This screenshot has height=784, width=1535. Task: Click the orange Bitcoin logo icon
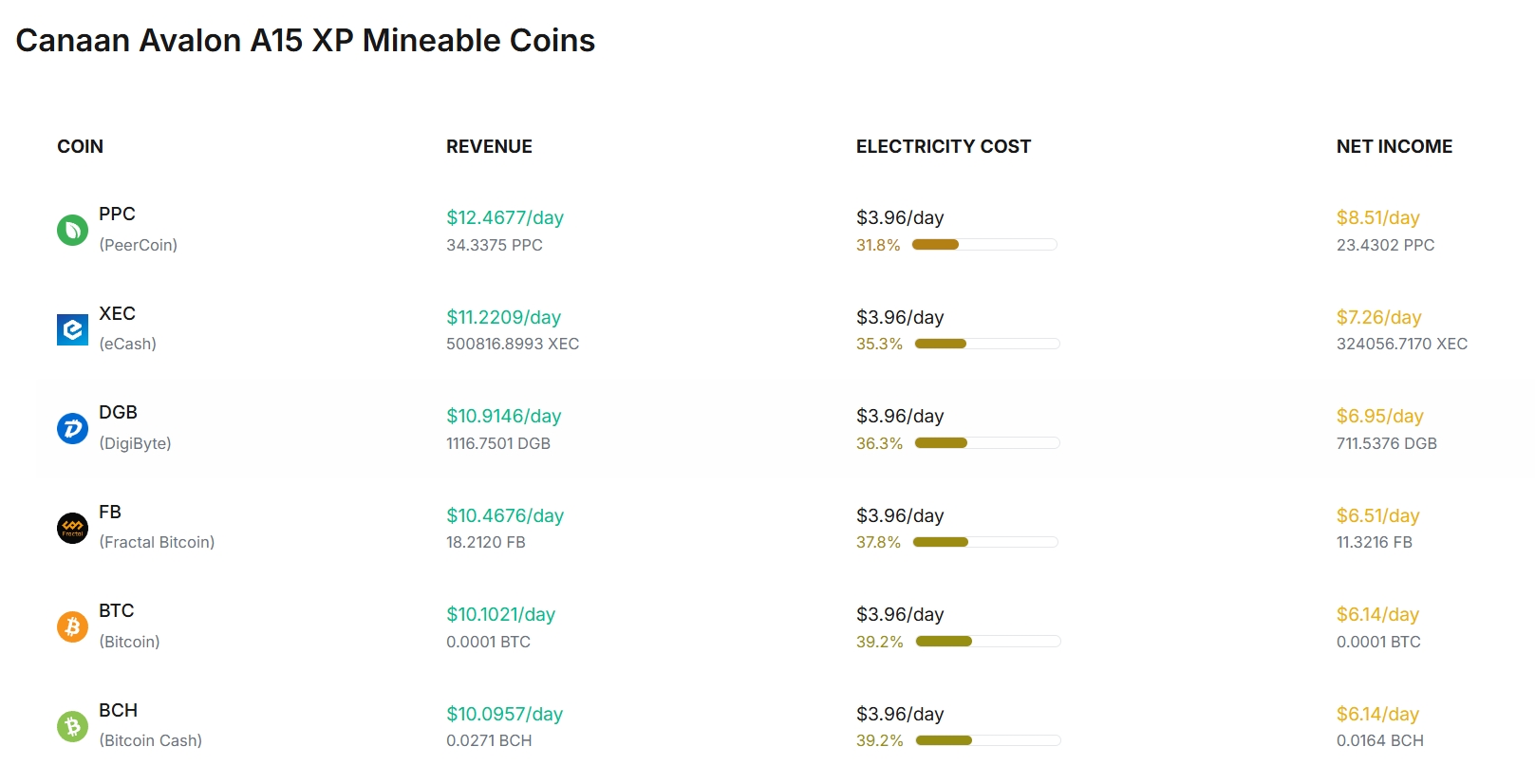tap(72, 626)
